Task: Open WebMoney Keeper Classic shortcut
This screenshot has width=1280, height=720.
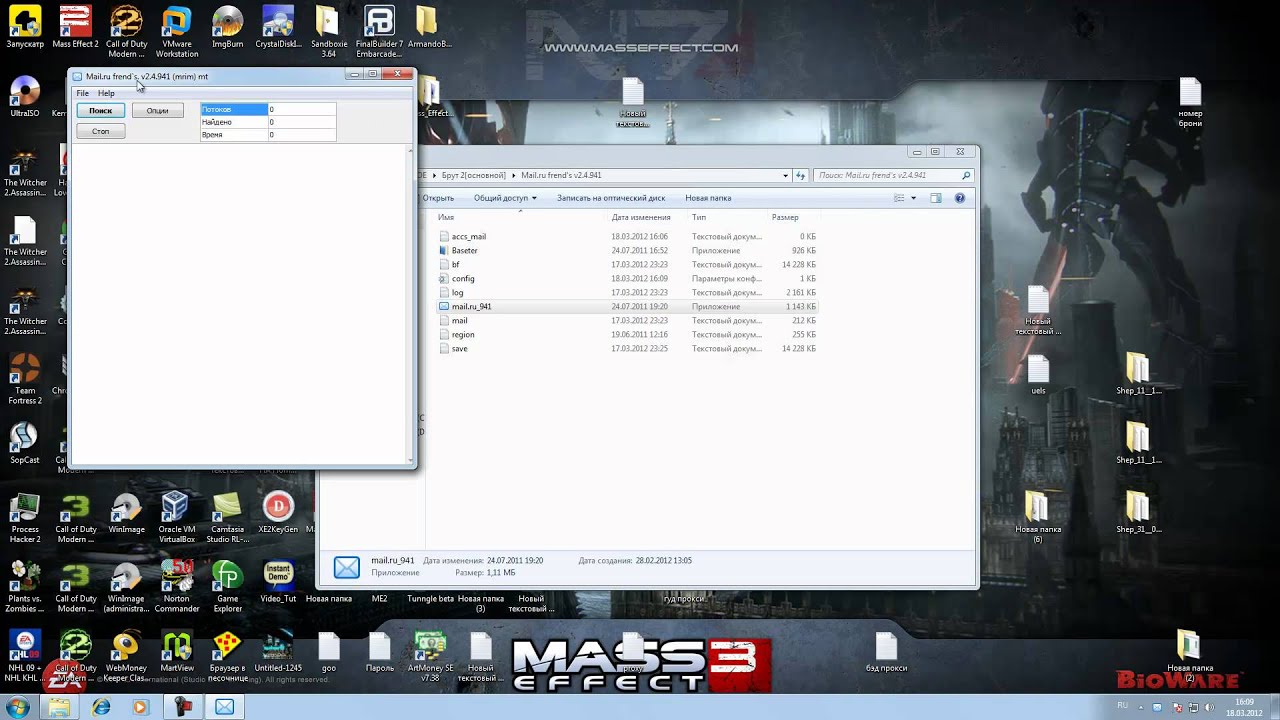Action: 126,656
